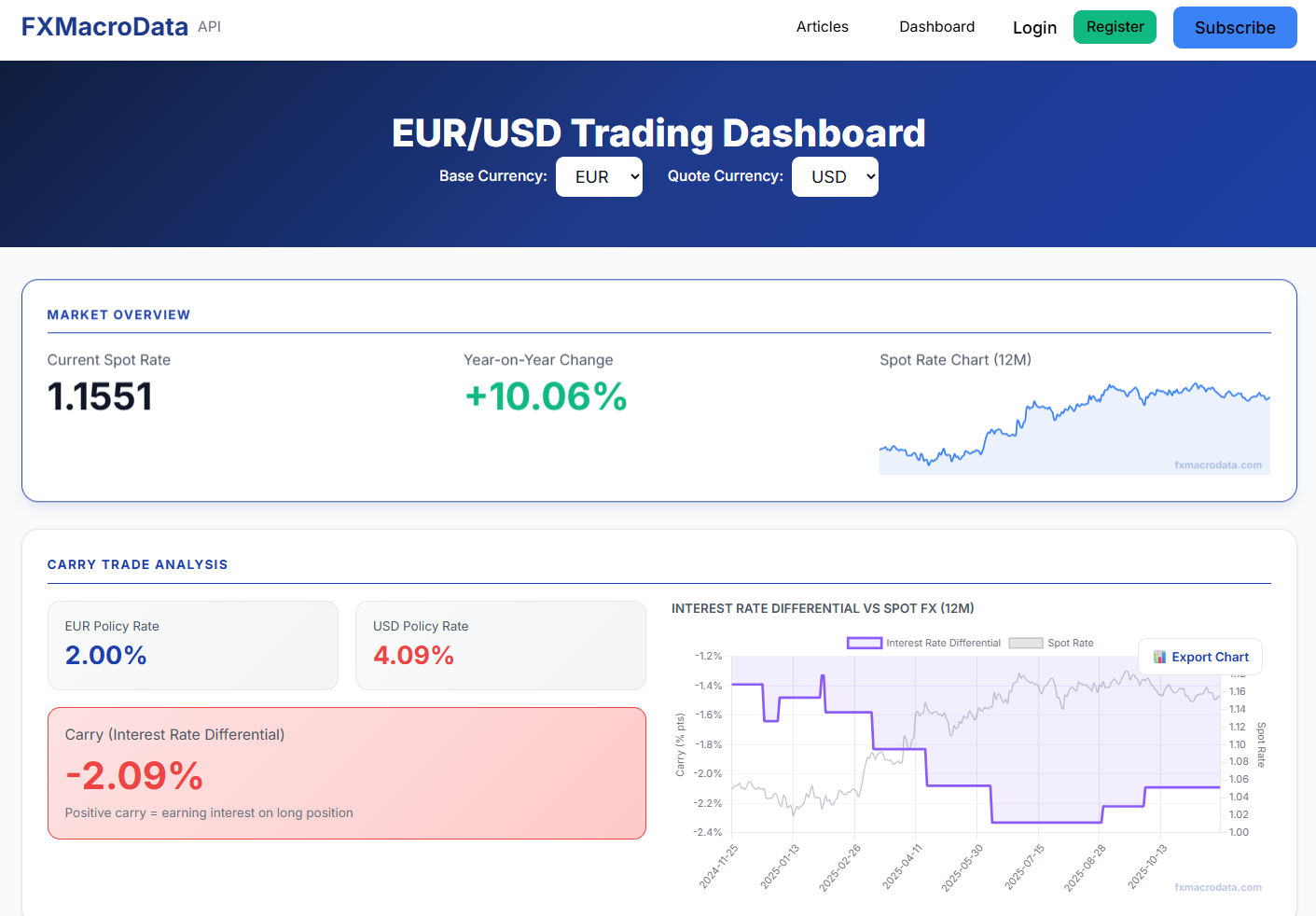1316x916 pixels.
Task: Click the bar chart icon on Export Chart
Action: (x=1159, y=657)
